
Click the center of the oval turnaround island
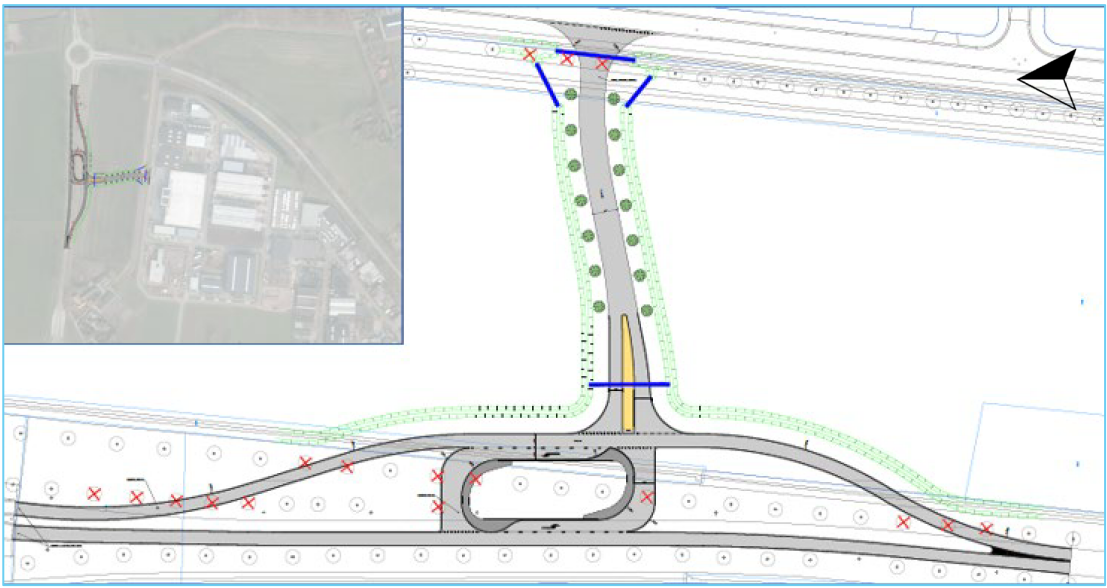(546, 491)
